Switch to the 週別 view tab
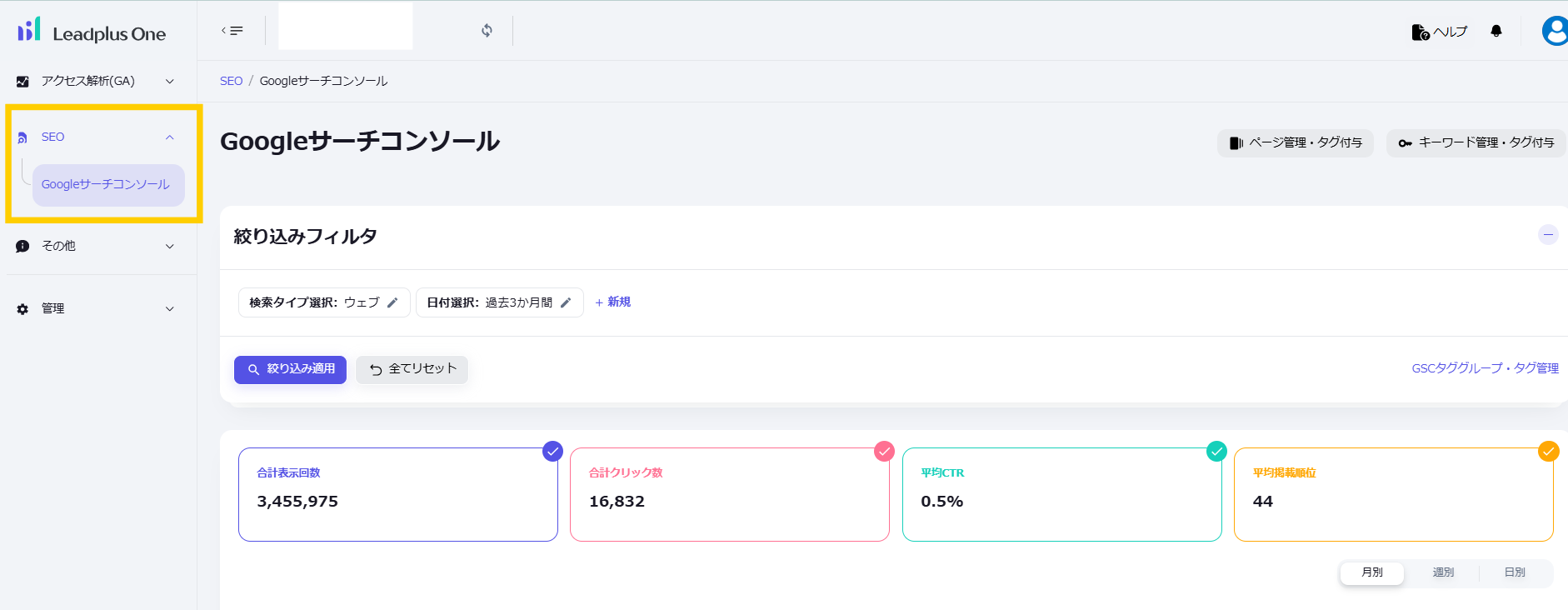 1442,572
